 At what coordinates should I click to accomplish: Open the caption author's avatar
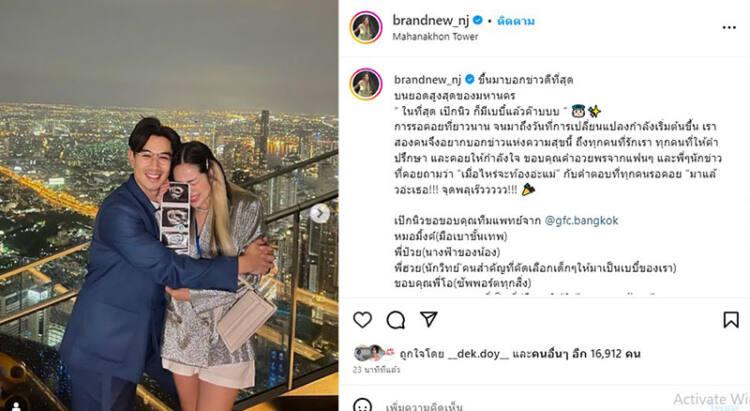pos(366,84)
